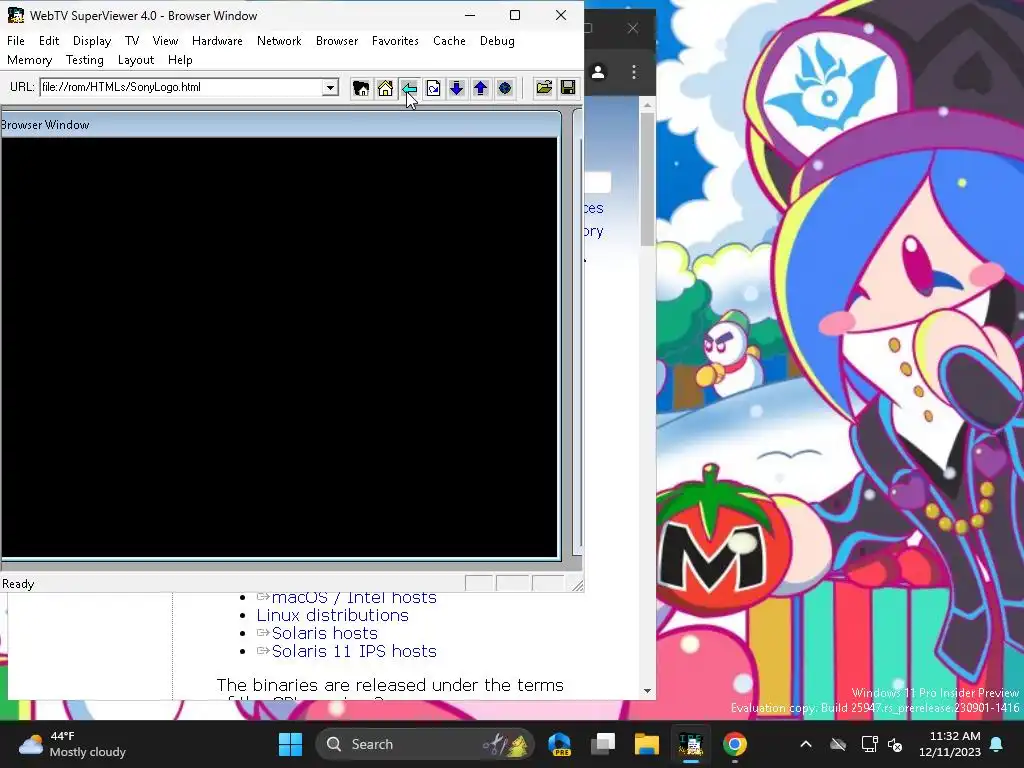Follow the Linux distributions link
Viewport: 1024px width, 768px height.
point(332,615)
